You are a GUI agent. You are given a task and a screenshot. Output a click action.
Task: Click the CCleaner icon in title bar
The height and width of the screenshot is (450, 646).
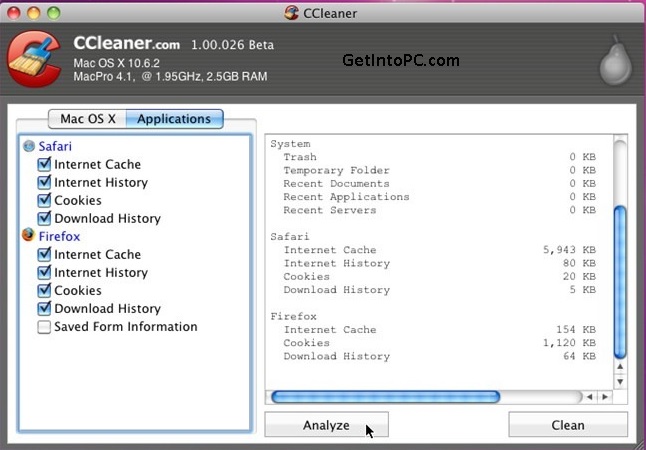click(292, 13)
